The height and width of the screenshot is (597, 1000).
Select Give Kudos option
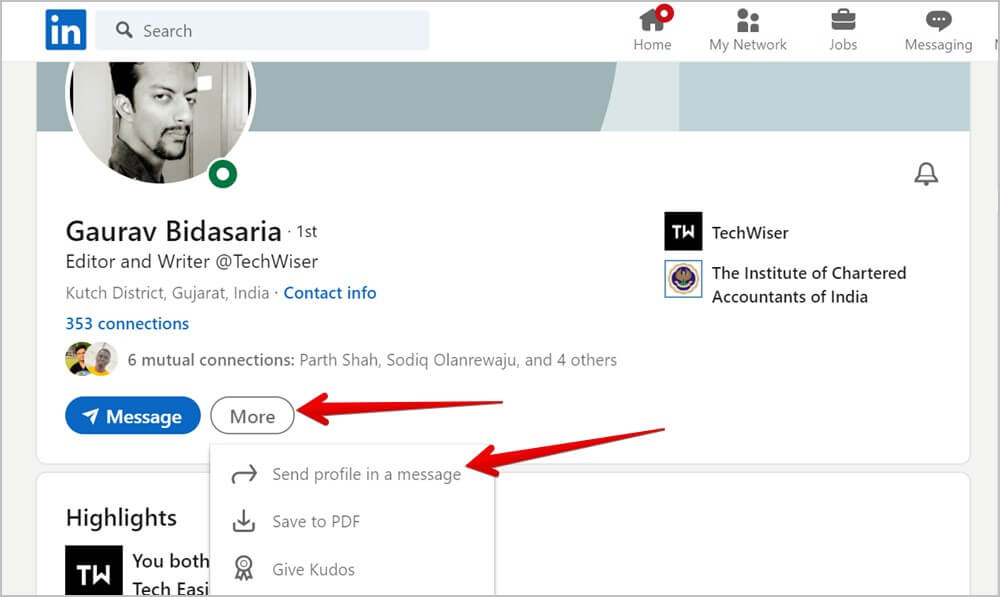click(352, 569)
